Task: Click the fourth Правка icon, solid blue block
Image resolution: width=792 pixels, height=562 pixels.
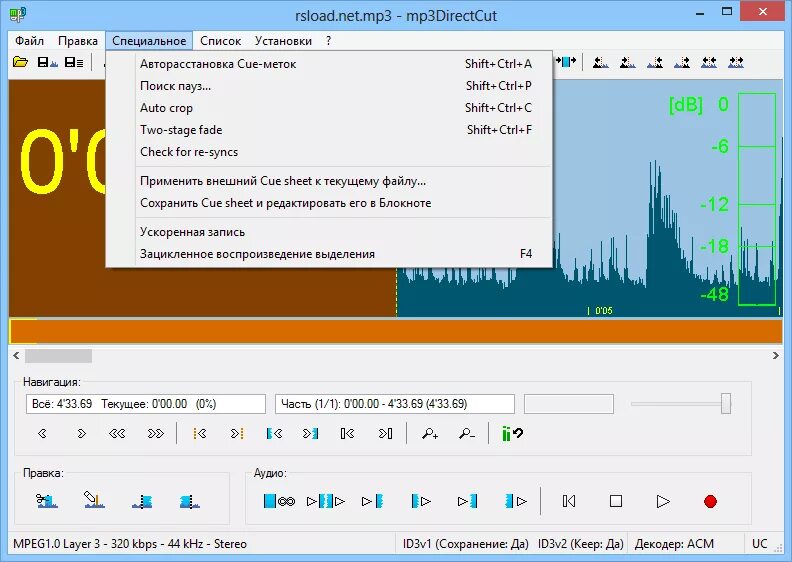Action: coord(189,501)
